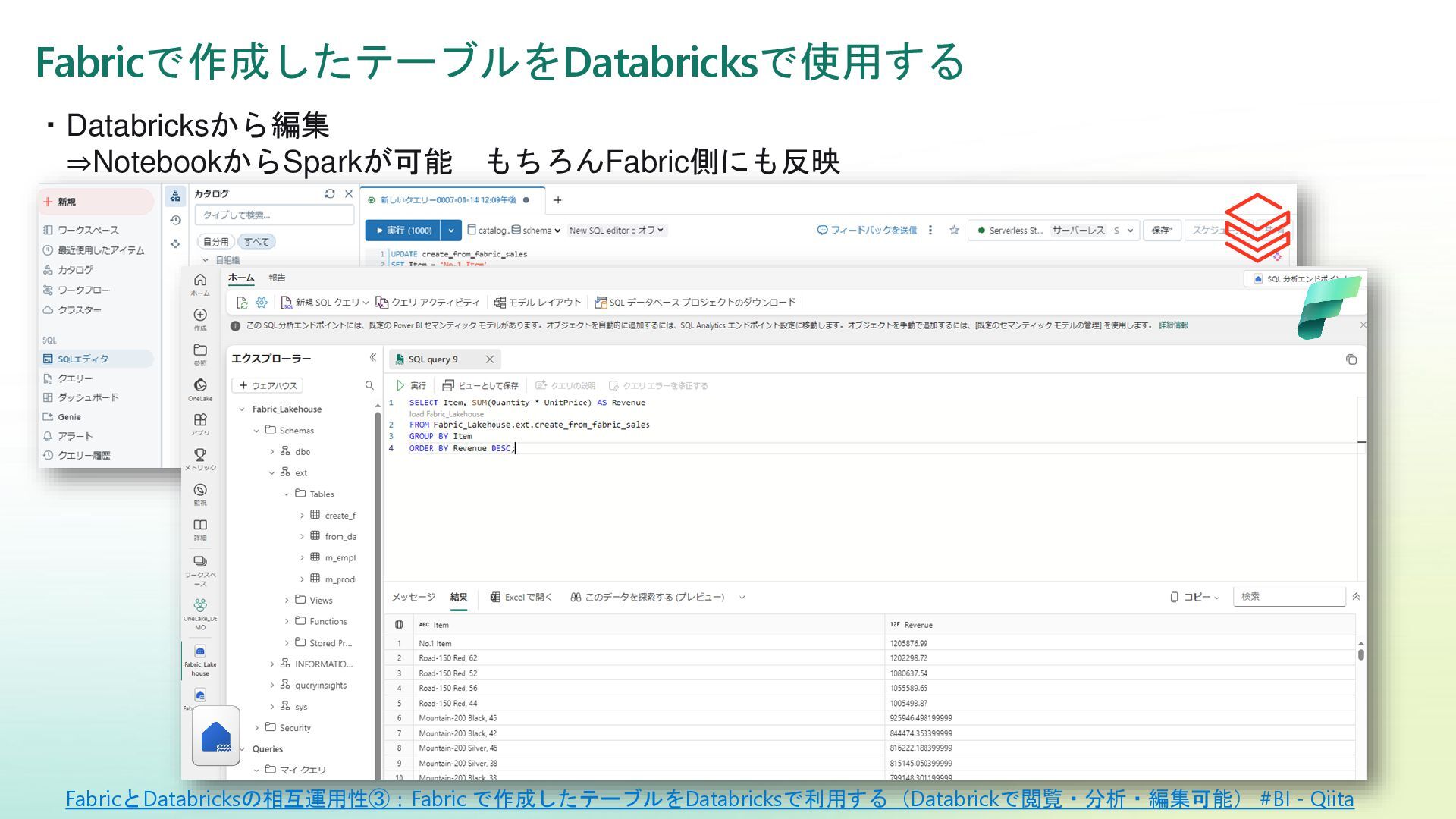Image resolution: width=1456 pixels, height=819 pixels.
Task: Open the New SQL editor オフ dropdown
Action: pyautogui.click(x=616, y=231)
